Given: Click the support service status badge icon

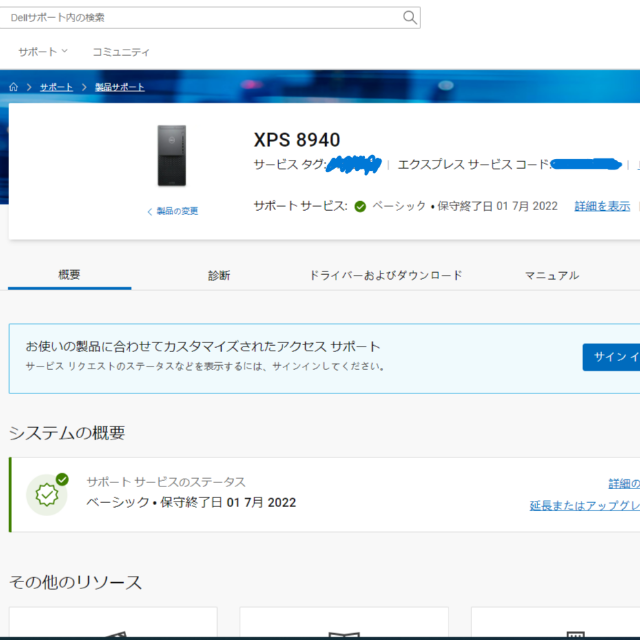Looking at the screenshot, I should click(47, 494).
